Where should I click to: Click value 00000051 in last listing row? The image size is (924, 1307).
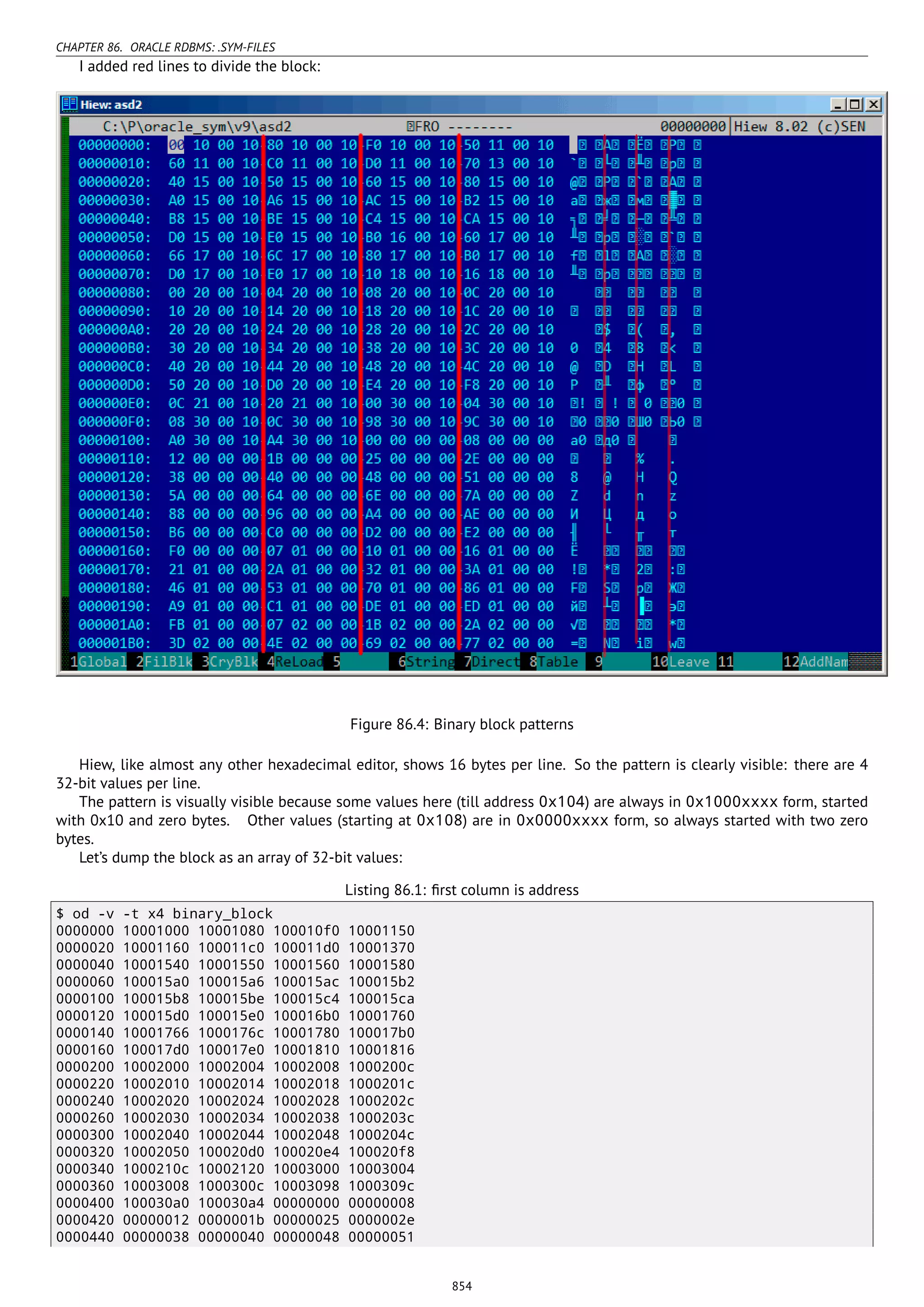[x=381, y=1237]
